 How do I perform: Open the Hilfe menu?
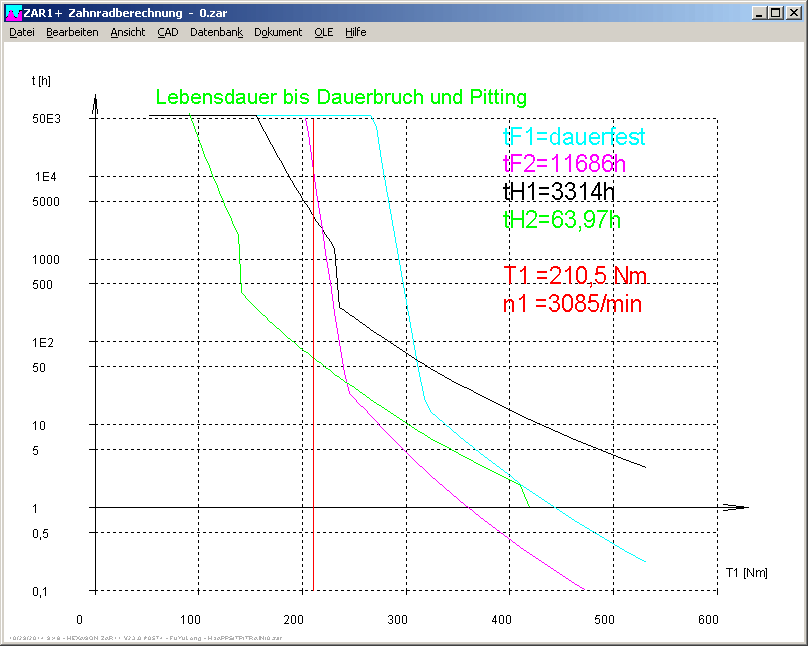point(356,32)
